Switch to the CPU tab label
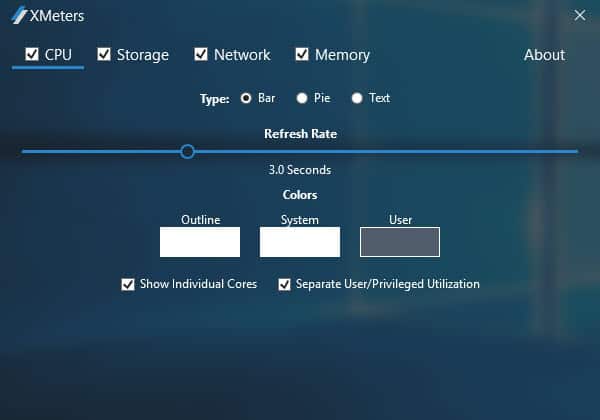The image size is (600, 420). click(58, 55)
